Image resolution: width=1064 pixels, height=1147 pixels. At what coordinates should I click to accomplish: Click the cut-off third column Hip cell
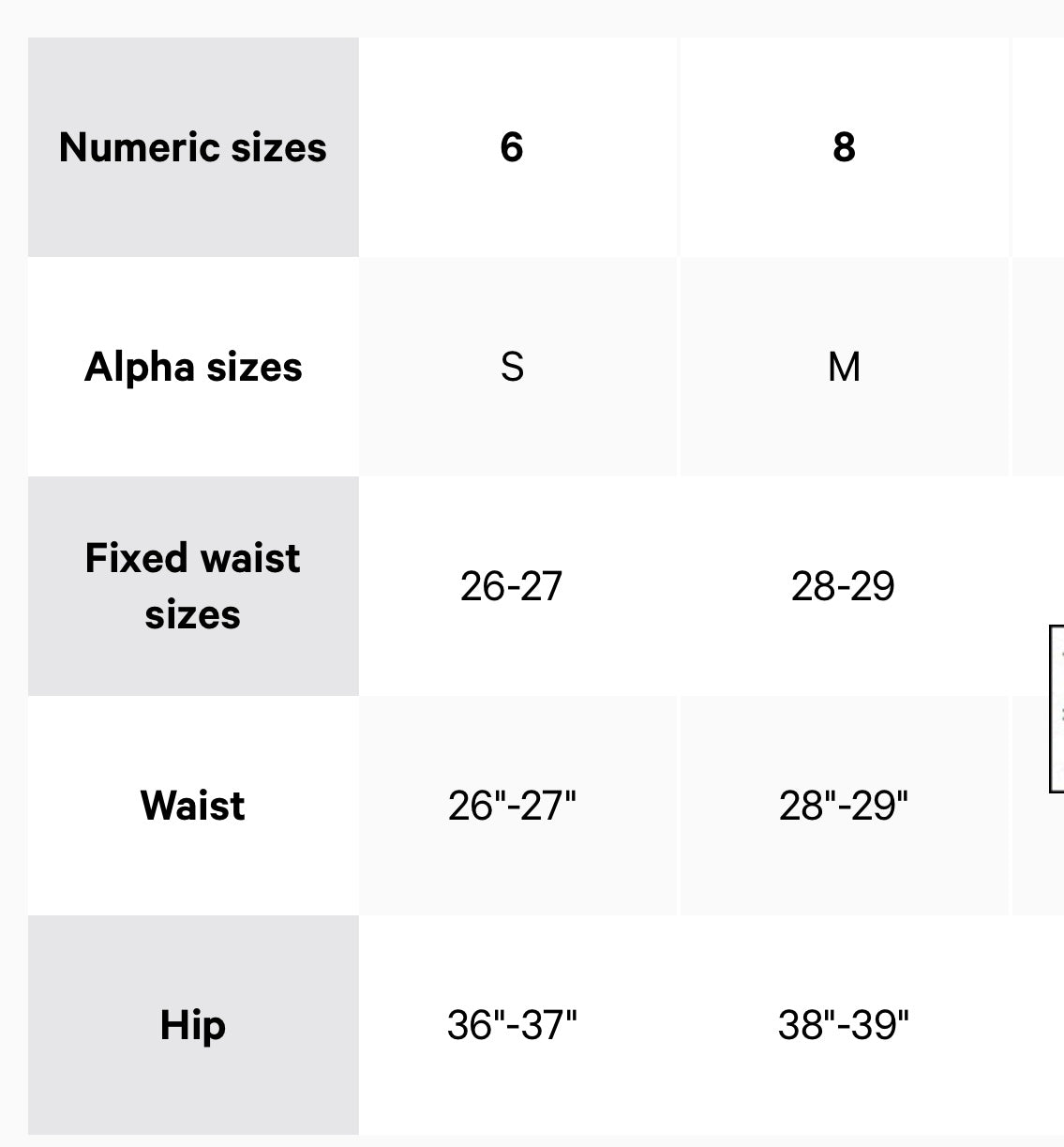(x=1039, y=1025)
